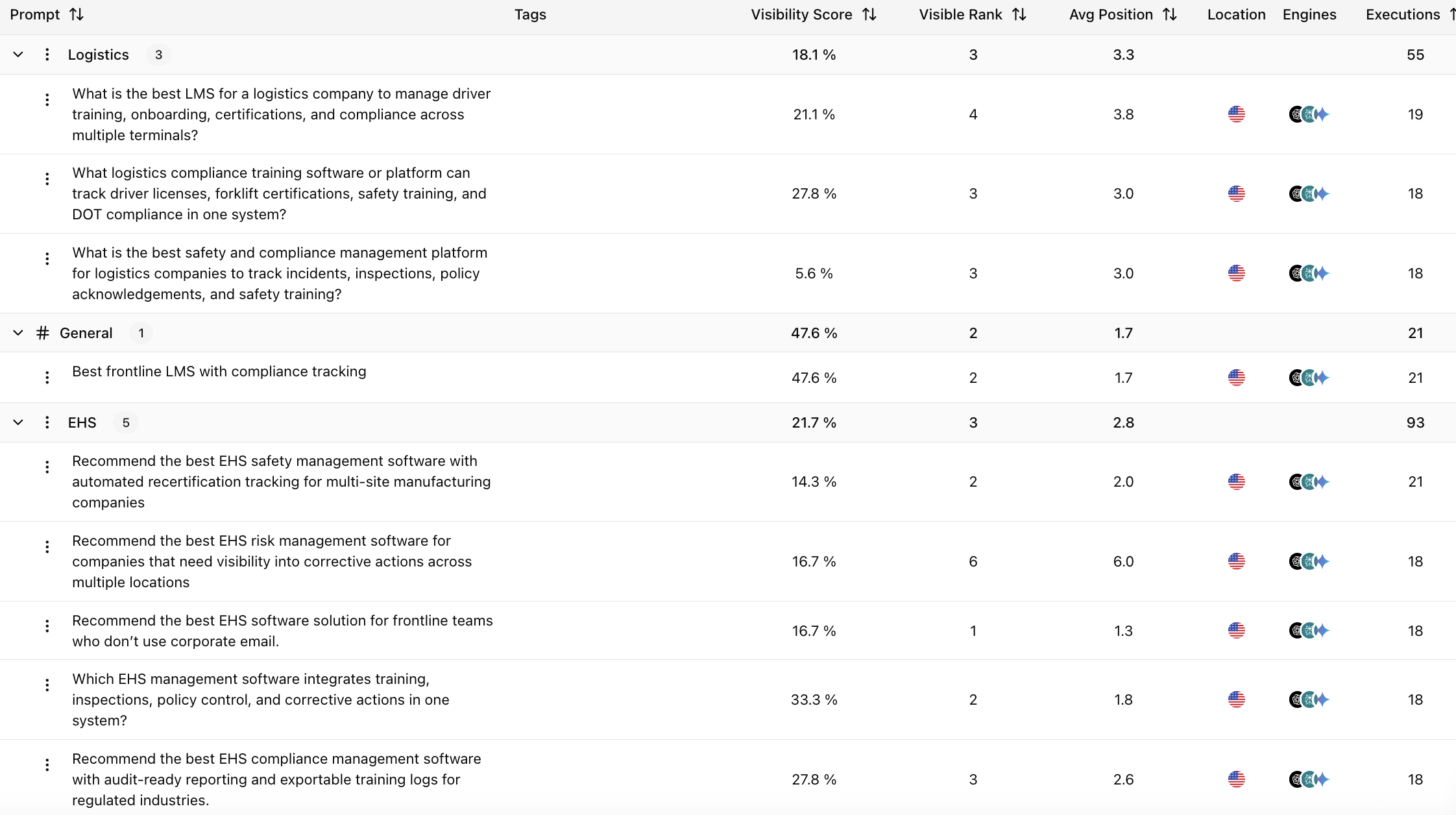
Task: Open row menu for best LMS logistics prompt
Action: [47, 99]
